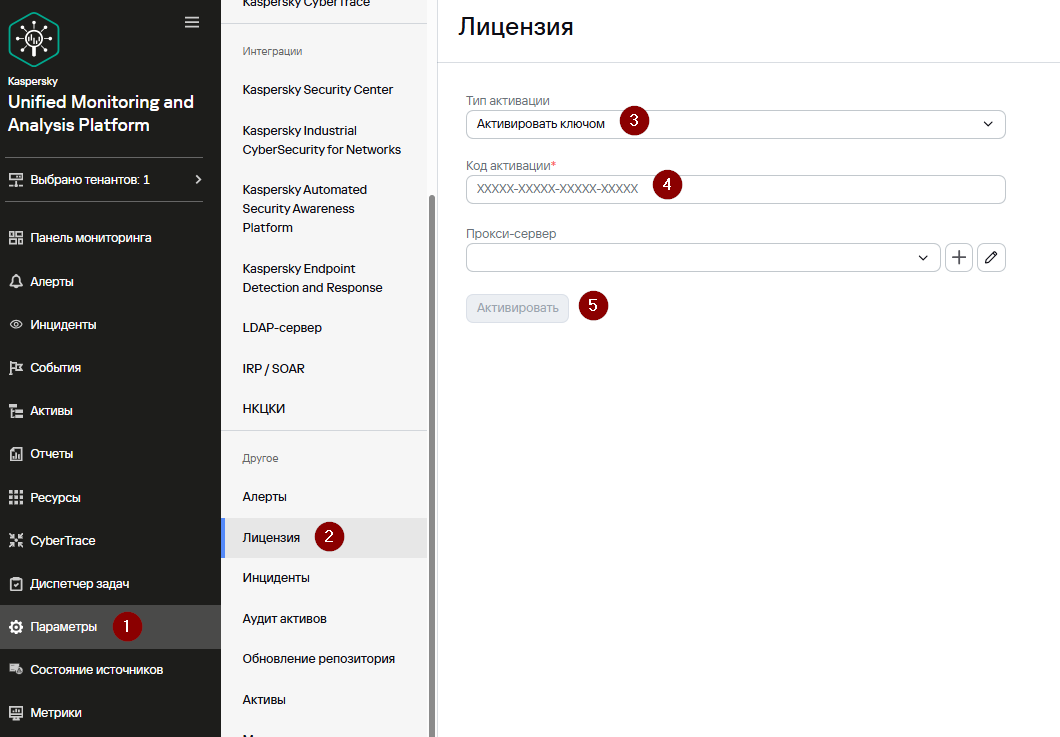Image resolution: width=1060 pixels, height=737 pixels.
Task: Click the Активировать button
Action: [517, 308]
